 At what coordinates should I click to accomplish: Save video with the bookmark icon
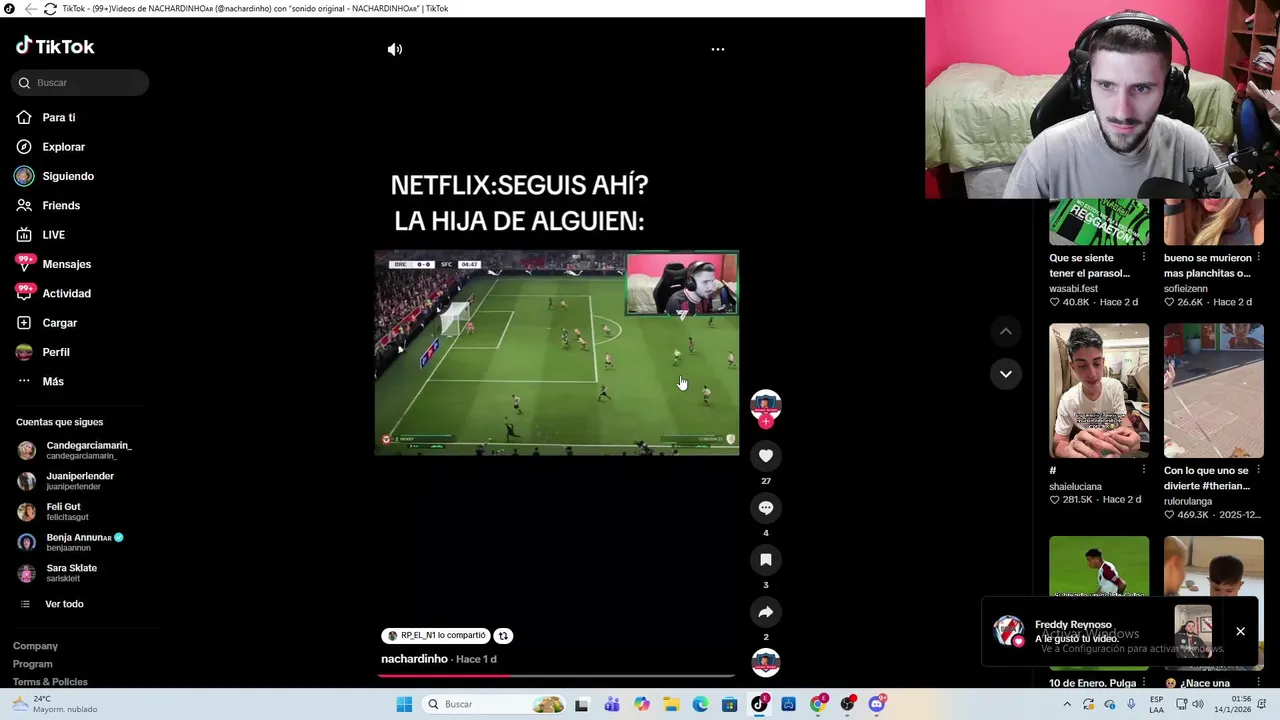(766, 560)
